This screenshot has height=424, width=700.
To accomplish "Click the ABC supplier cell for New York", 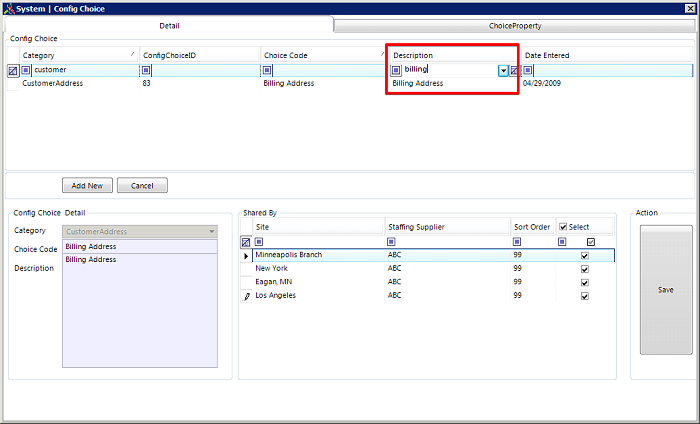I will (448, 268).
